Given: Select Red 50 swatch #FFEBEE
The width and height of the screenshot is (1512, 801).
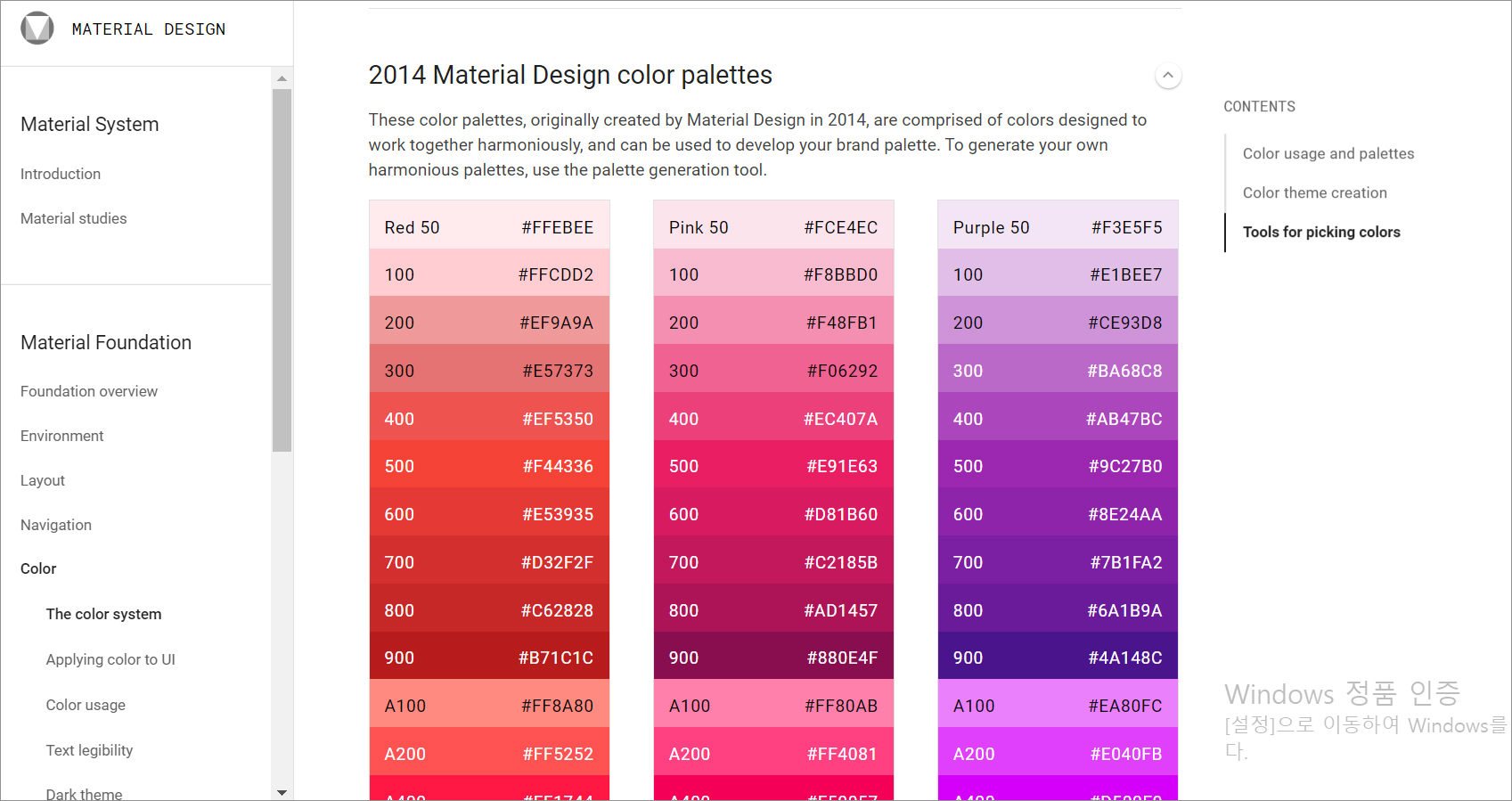Looking at the screenshot, I should click(489, 225).
